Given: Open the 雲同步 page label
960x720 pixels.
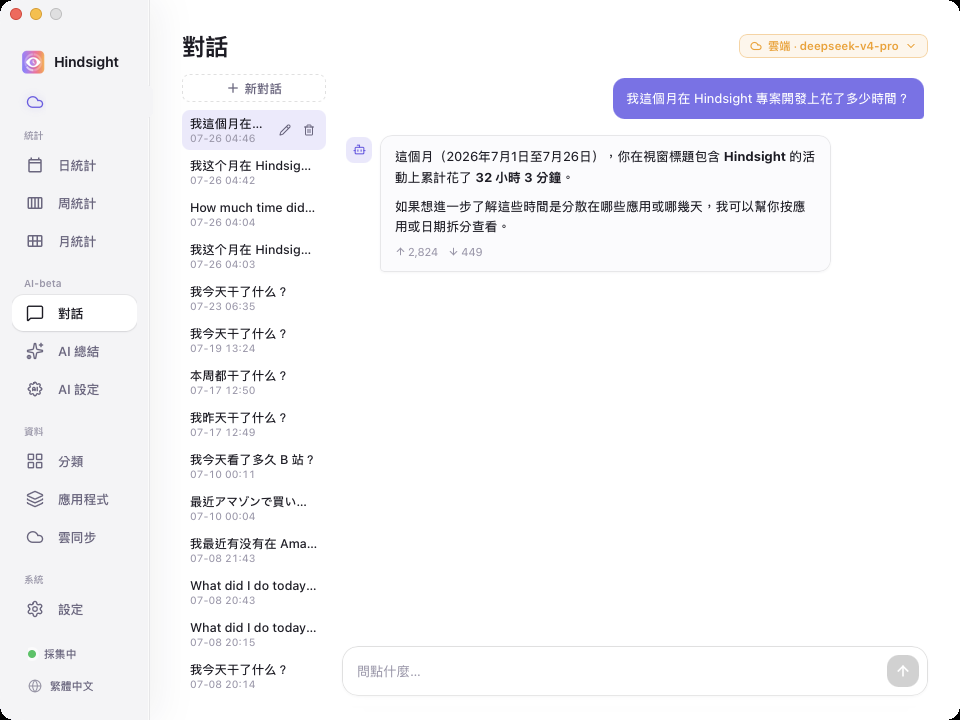Looking at the screenshot, I should 77,538.
